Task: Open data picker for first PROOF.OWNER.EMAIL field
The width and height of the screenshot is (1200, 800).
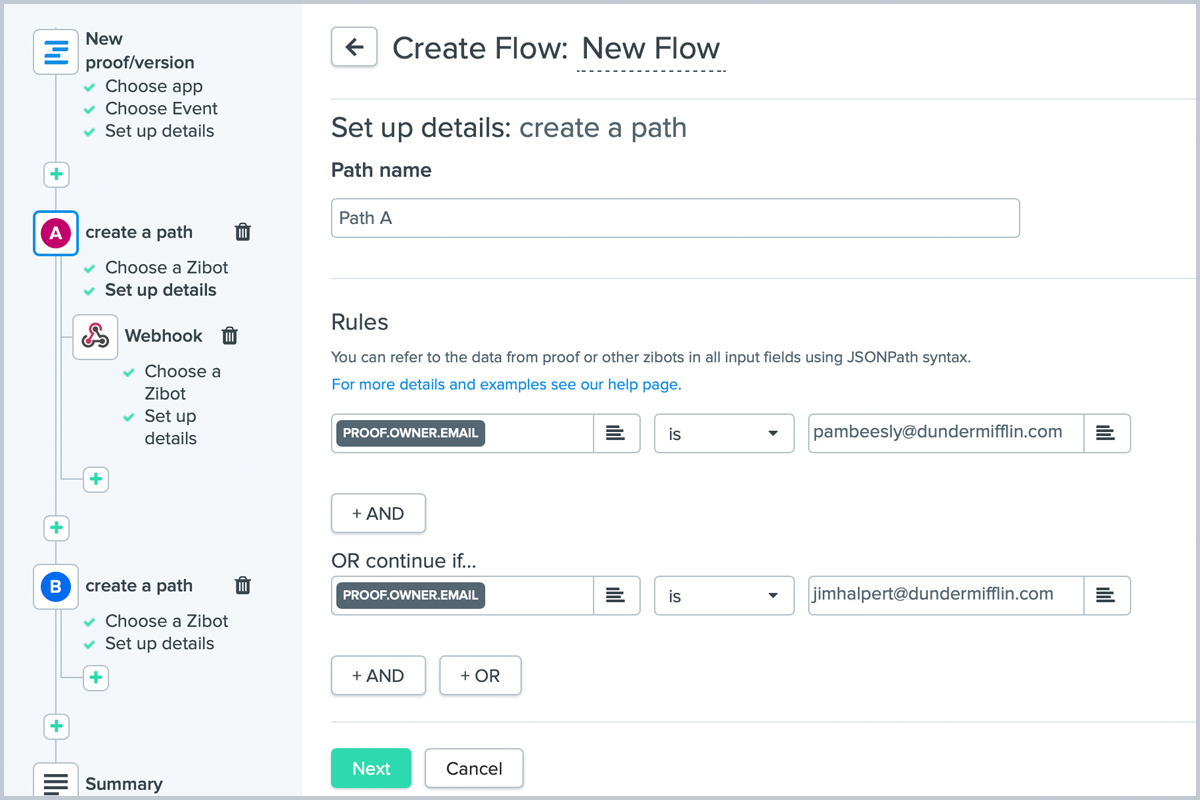Action: click(x=616, y=433)
